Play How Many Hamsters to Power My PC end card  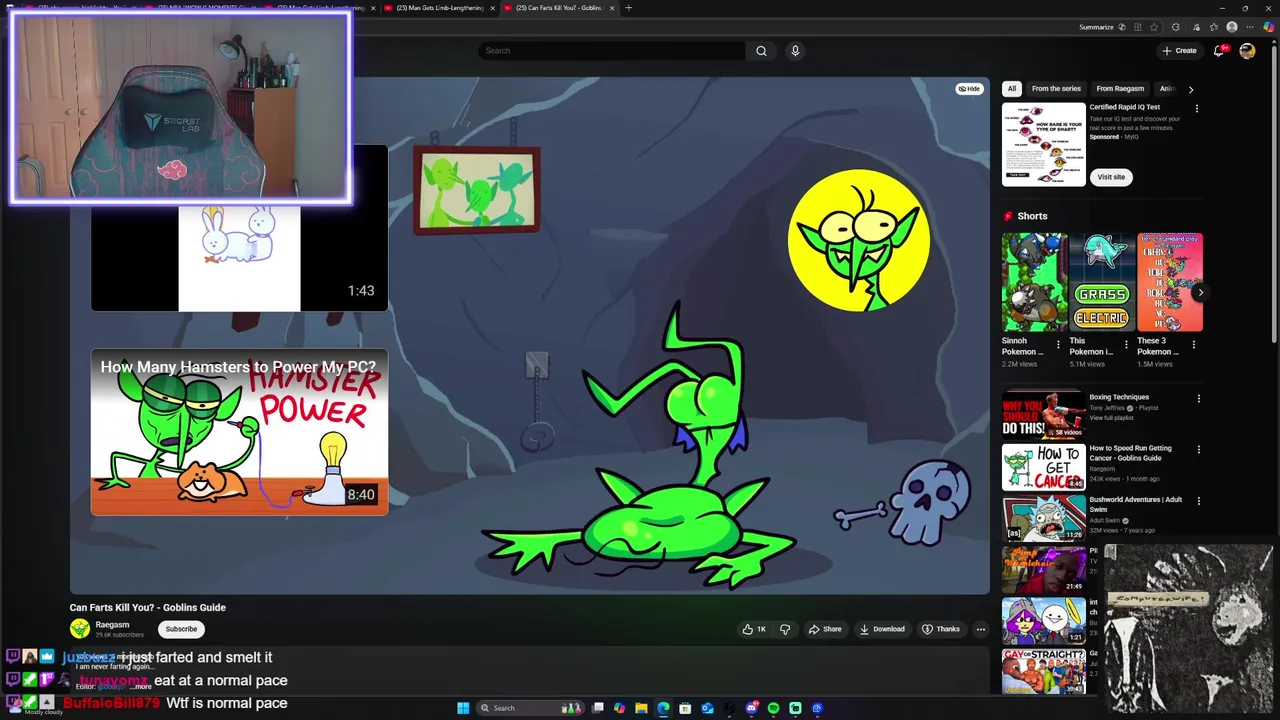pos(239,432)
